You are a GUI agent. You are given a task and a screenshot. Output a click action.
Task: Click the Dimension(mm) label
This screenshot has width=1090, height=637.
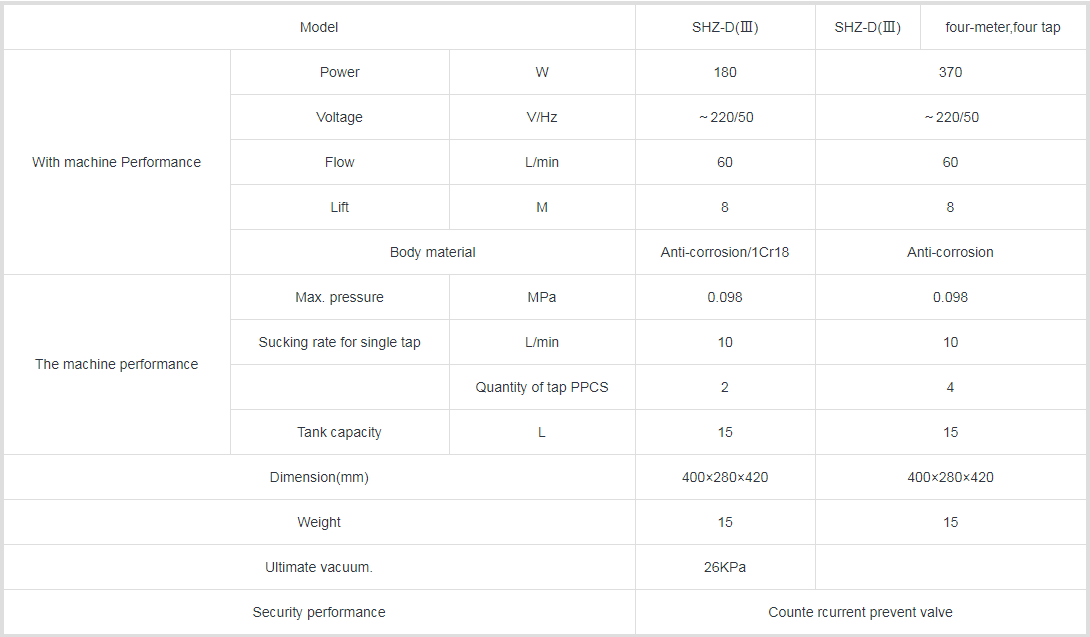pos(319,477)
